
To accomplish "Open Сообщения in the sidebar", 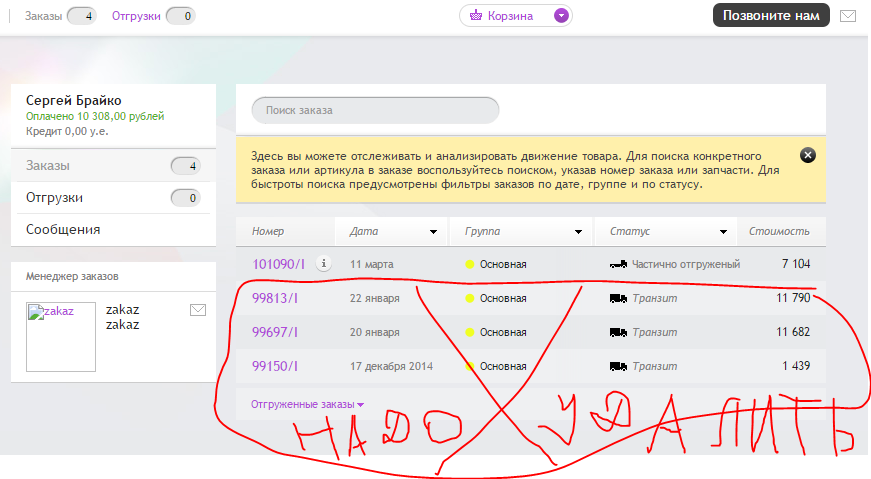I will (x=63, y=229).
